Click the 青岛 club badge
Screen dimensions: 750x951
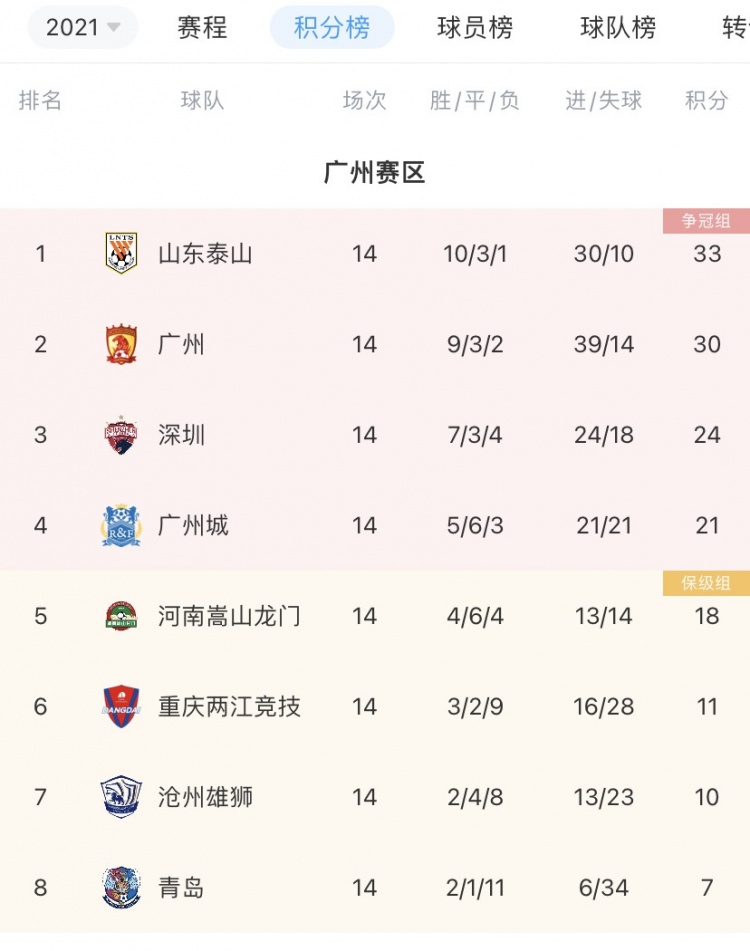tap(121, 887)
